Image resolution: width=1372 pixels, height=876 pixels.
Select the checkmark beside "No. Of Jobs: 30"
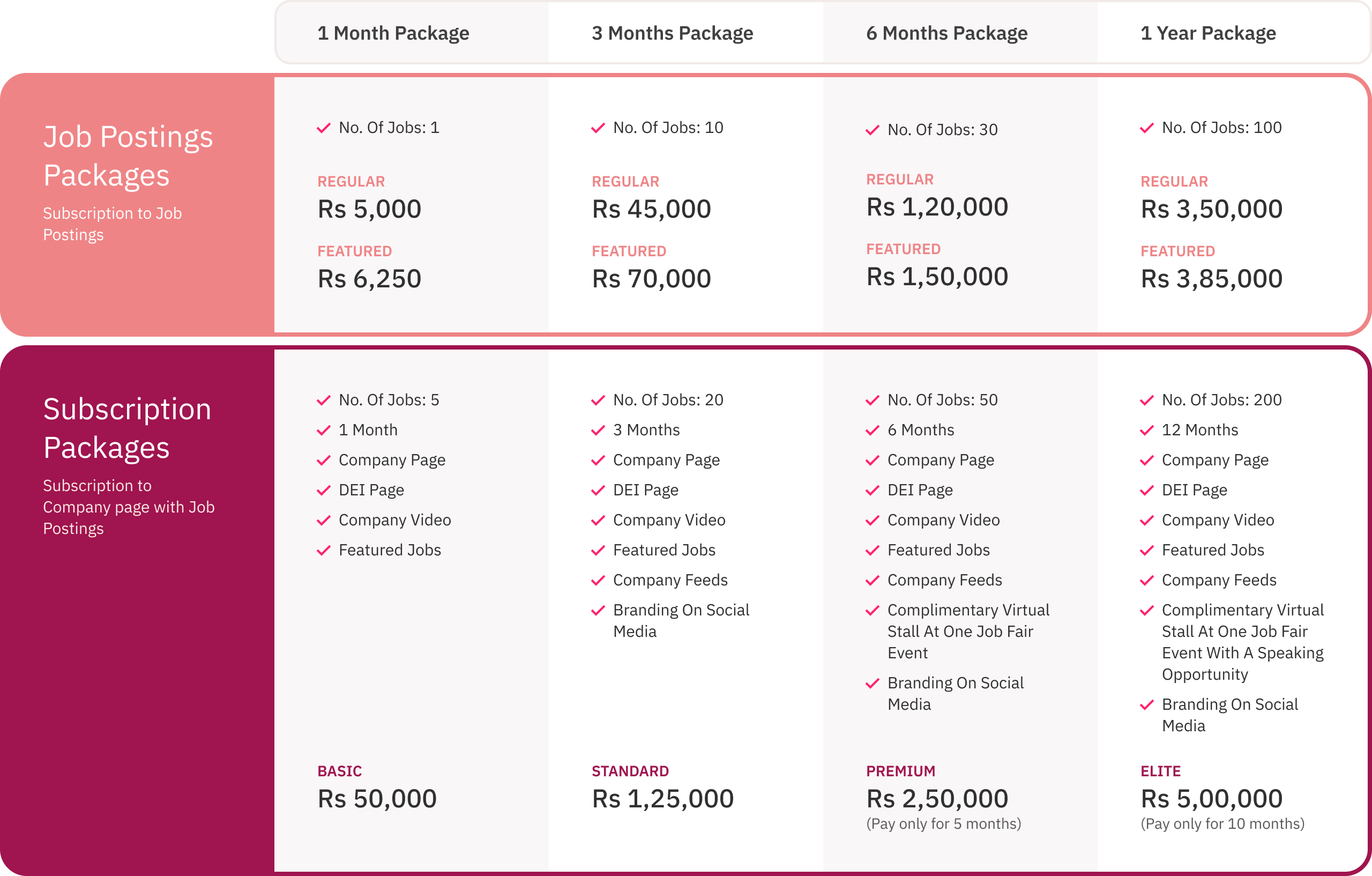pyautogui.click(x=873, y=130)
